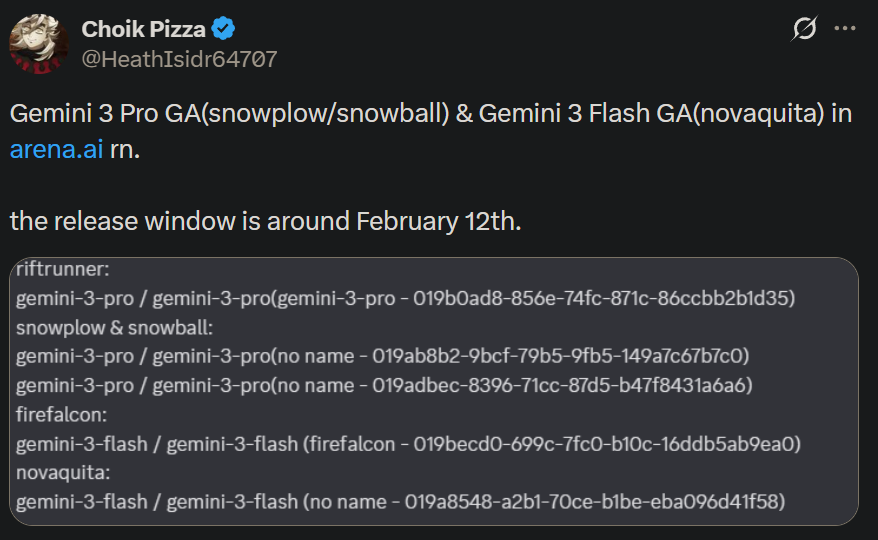Click "Gemini 3 Pro GA" in the tweet text
This screenshot has height=540, width=878.
[x=111, y=114]
